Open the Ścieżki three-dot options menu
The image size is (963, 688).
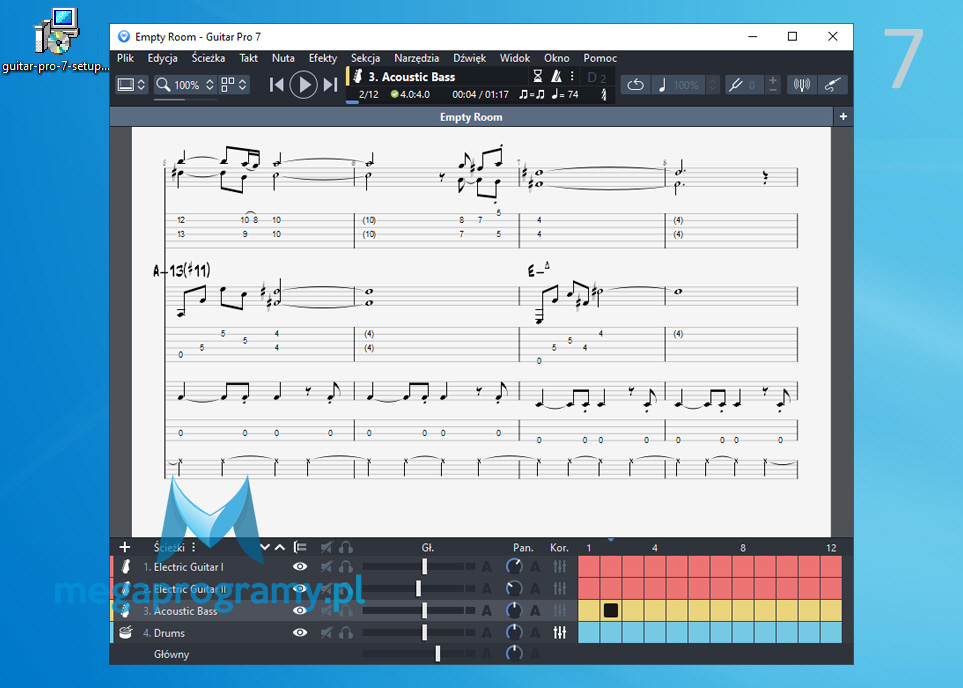(x=193, y=547)
